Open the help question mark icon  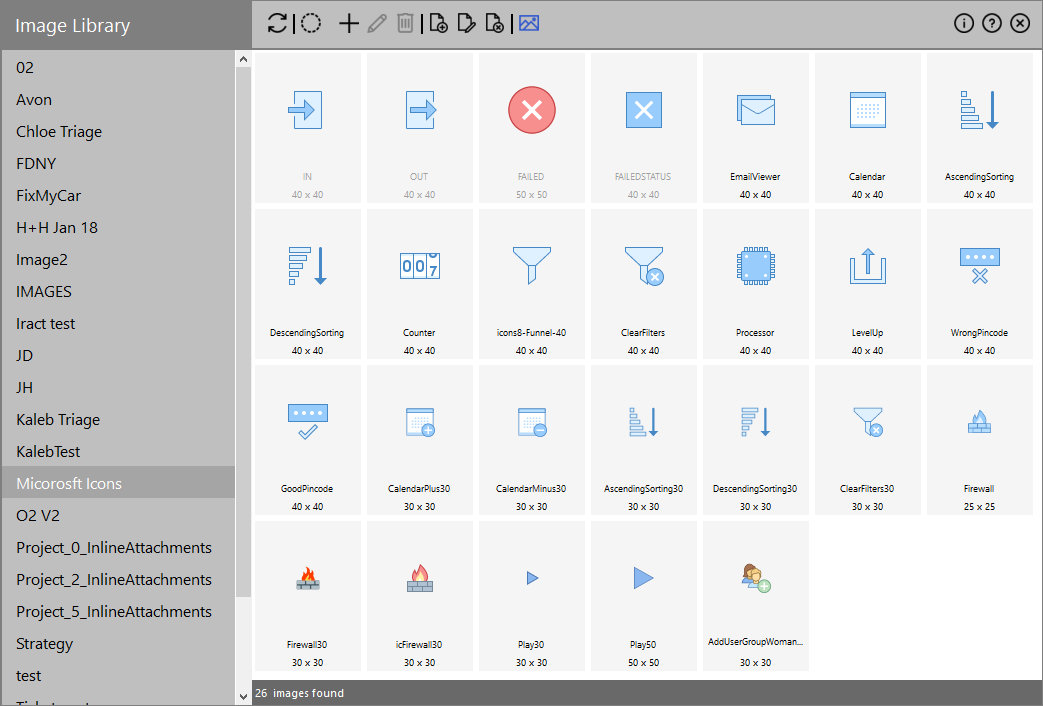(x=992, y=23)
